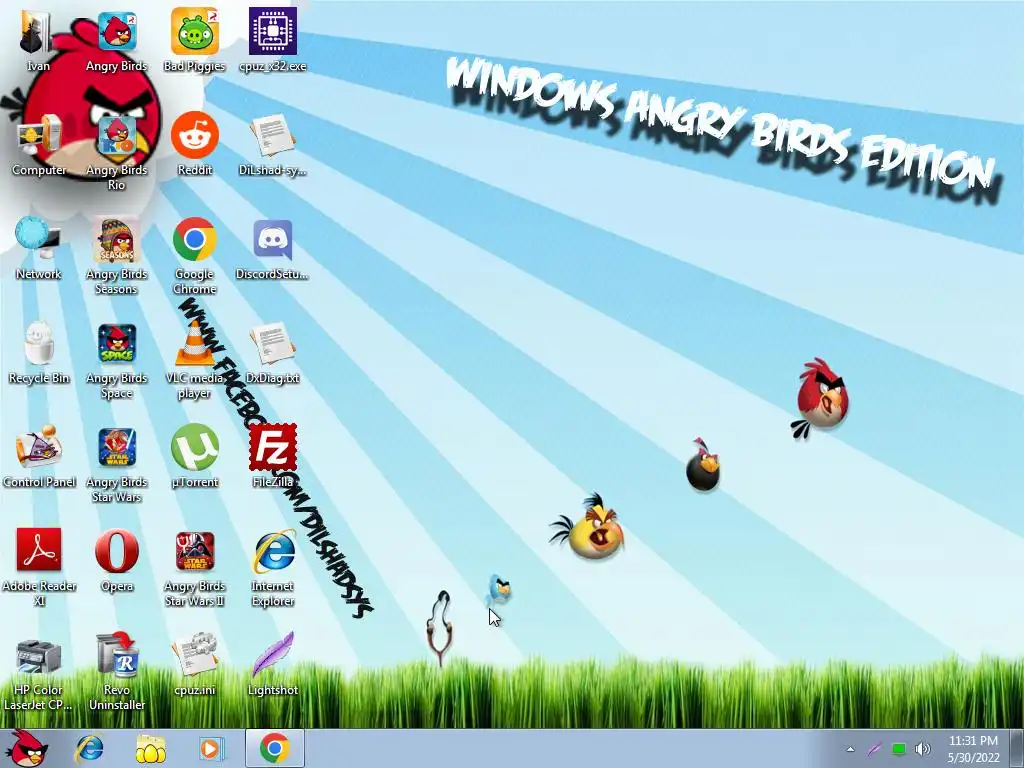The image size is (1024, 768).
Task: Click the green tray status icon
Action: (899, 749)
